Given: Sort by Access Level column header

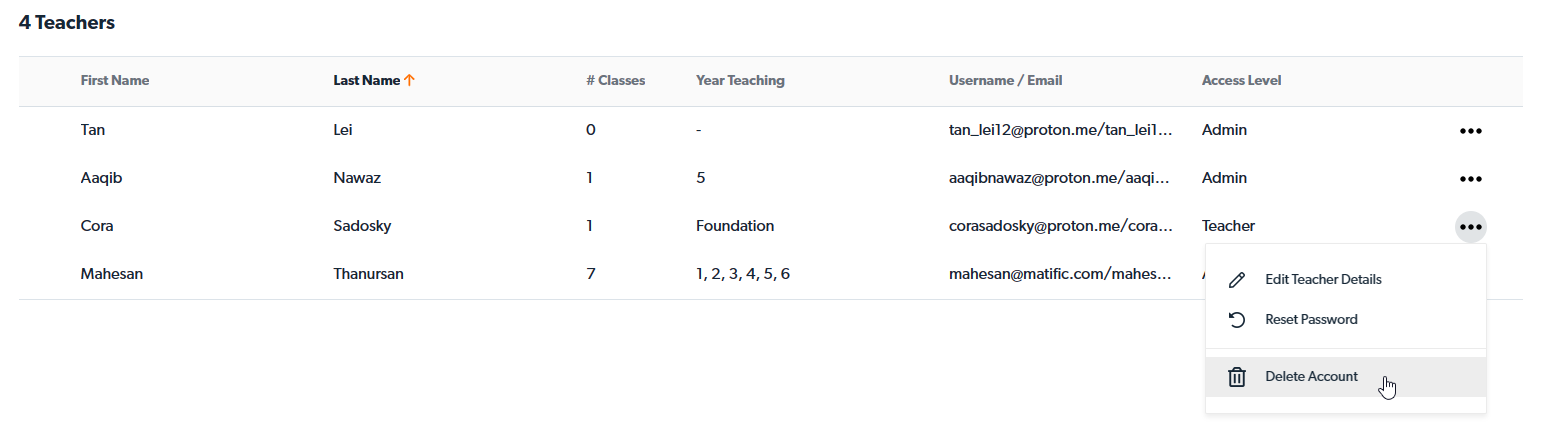Looking at the screenshot, I should 1241,80.
